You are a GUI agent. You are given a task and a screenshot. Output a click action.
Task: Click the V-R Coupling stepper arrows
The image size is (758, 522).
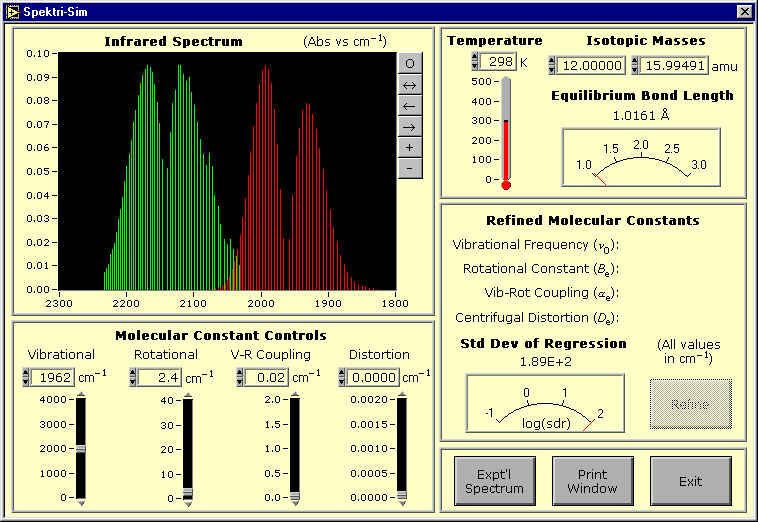pyautogui.click(x=241, y=377)
